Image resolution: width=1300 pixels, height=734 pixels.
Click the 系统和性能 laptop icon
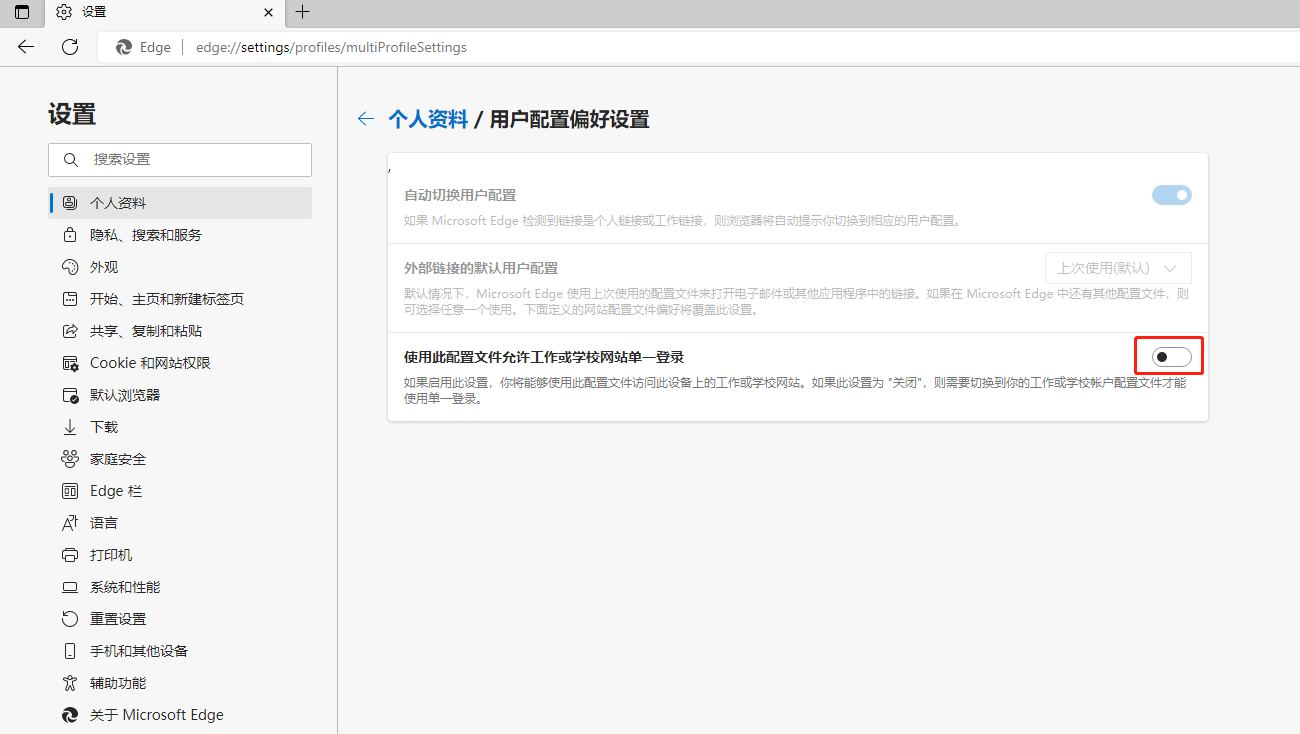click(x=70, y=587)
